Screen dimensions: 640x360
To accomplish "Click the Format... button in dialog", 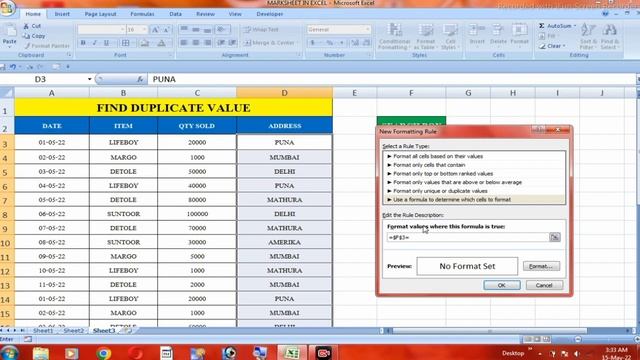I will (x=541, y=266).
